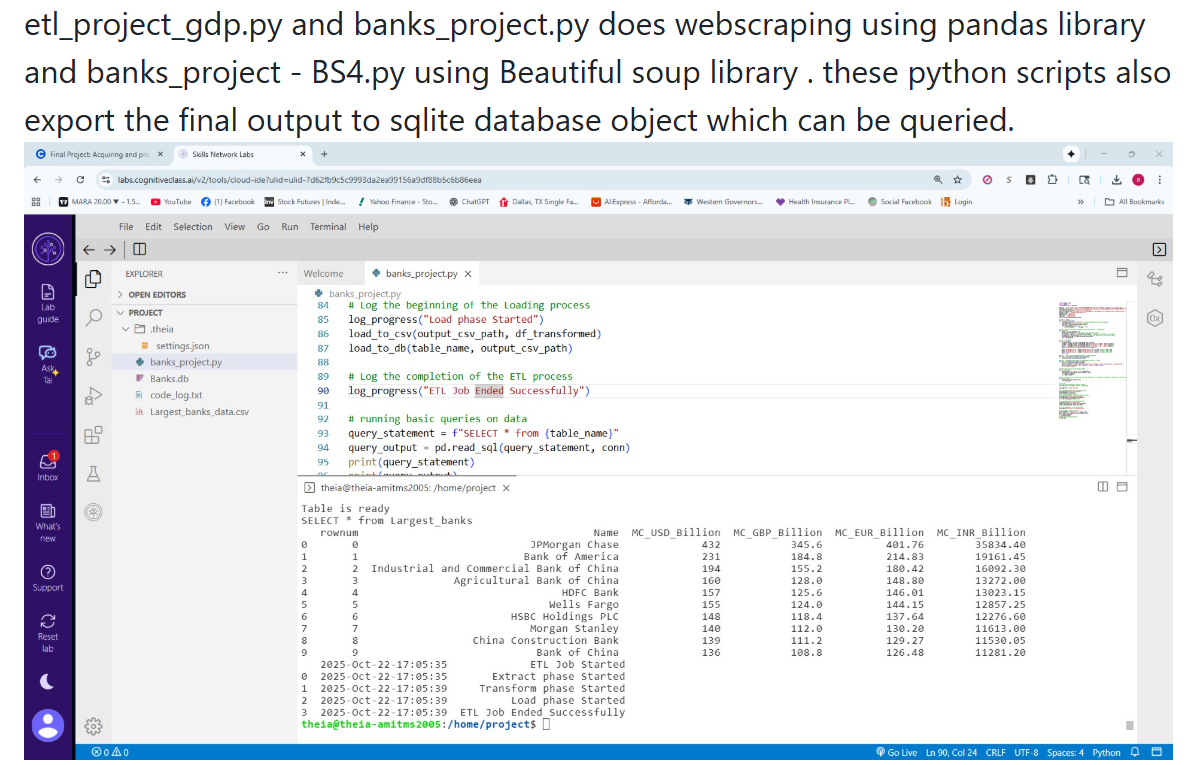The width and height of the screenshot is (1195, 765).
Task: Click the Manage gear icon
Action: [x=93, y=726]
